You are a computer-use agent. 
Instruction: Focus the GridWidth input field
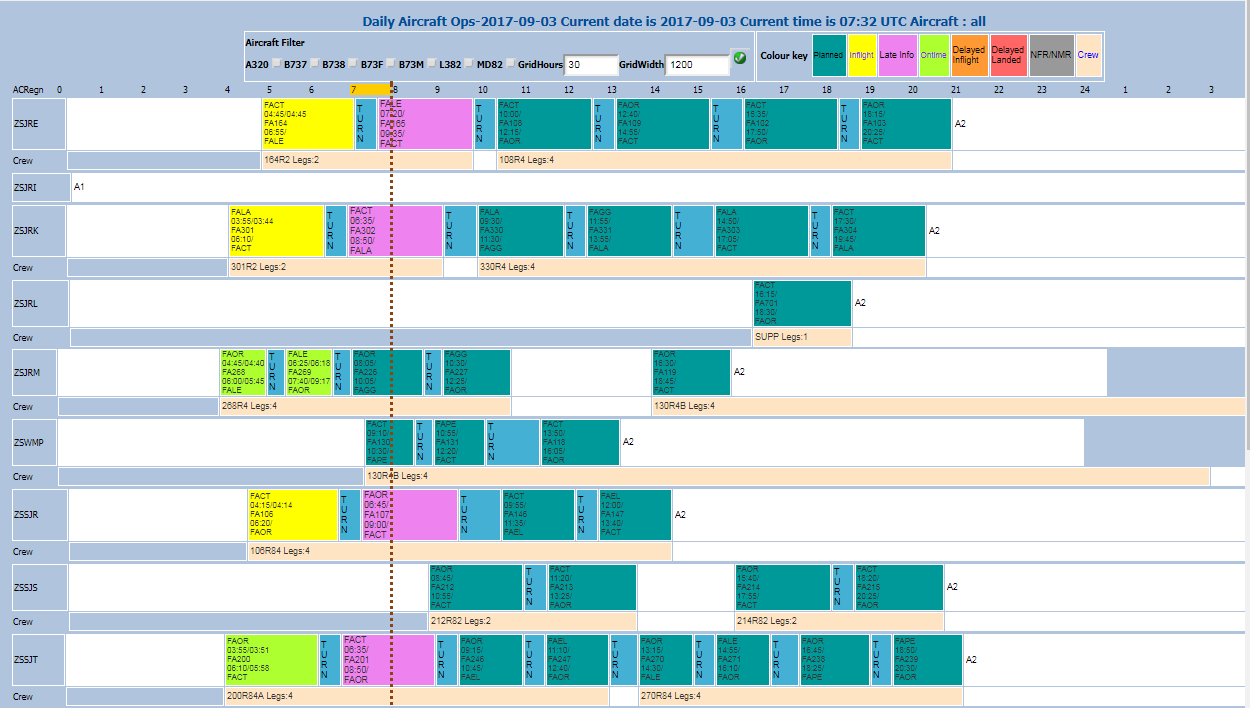[696, 65]
